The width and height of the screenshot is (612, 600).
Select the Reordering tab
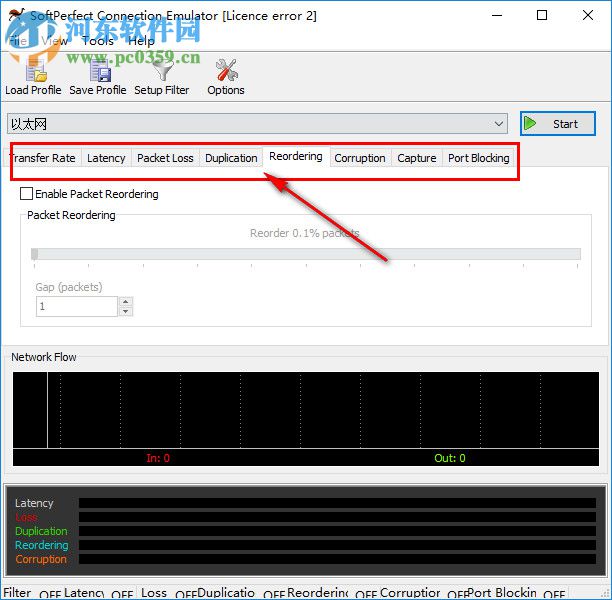tap(296, 157)
